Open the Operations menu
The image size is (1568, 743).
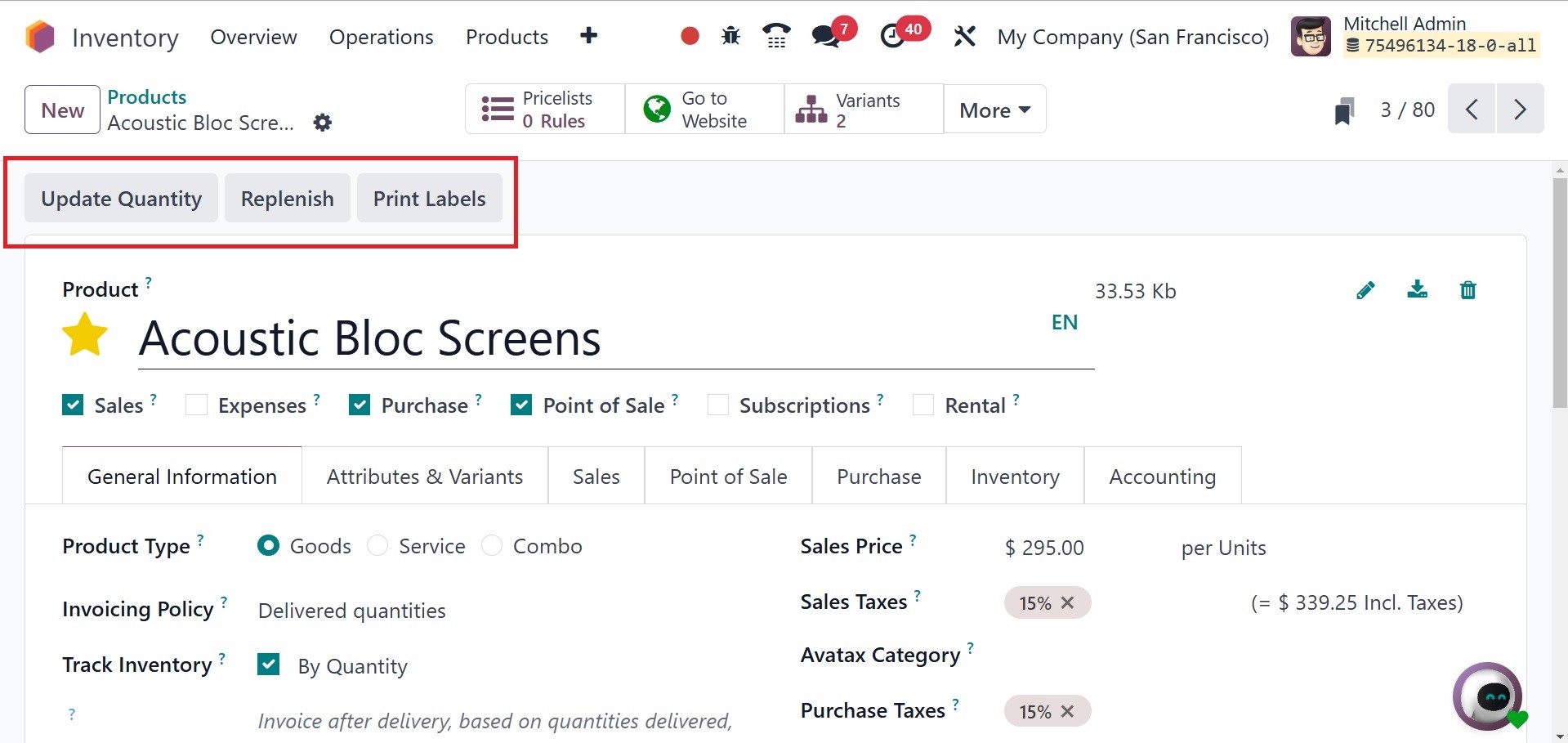click(381, 37)
